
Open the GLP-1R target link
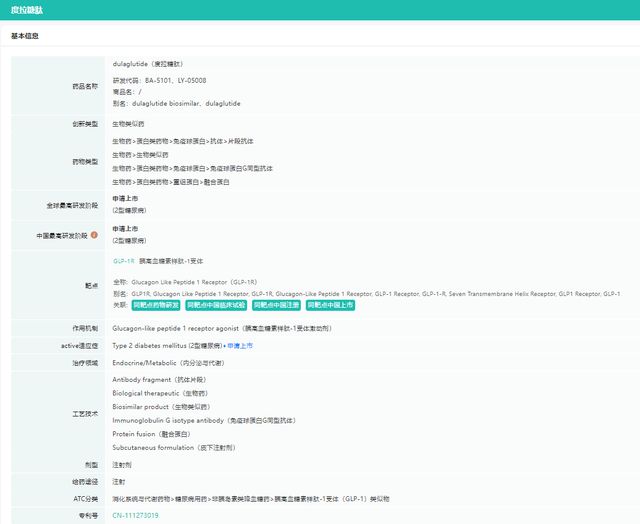point(124,261)
